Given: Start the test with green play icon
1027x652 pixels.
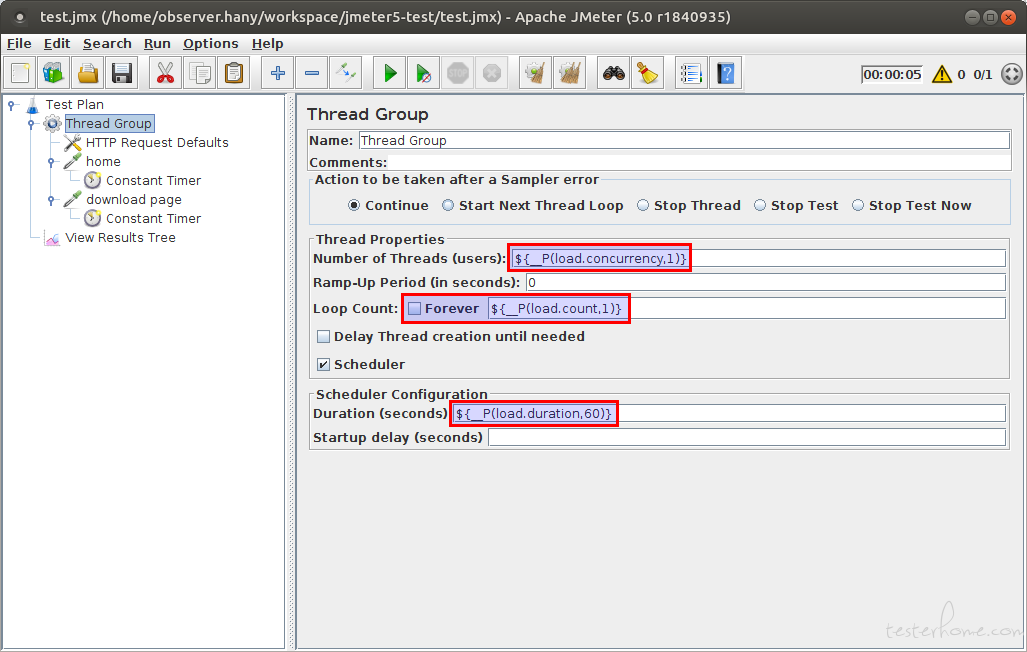Looking at the screenshot, I should pyautogui.click(x=390, y=73).
